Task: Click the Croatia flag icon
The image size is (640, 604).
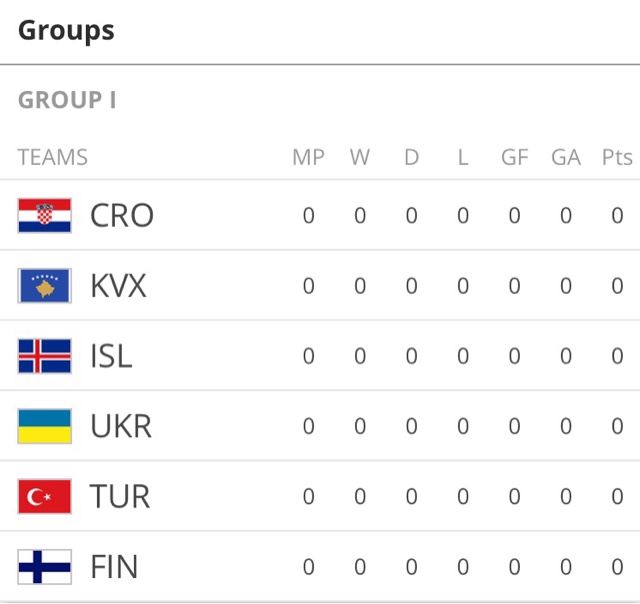Action: tap(44, 215)
